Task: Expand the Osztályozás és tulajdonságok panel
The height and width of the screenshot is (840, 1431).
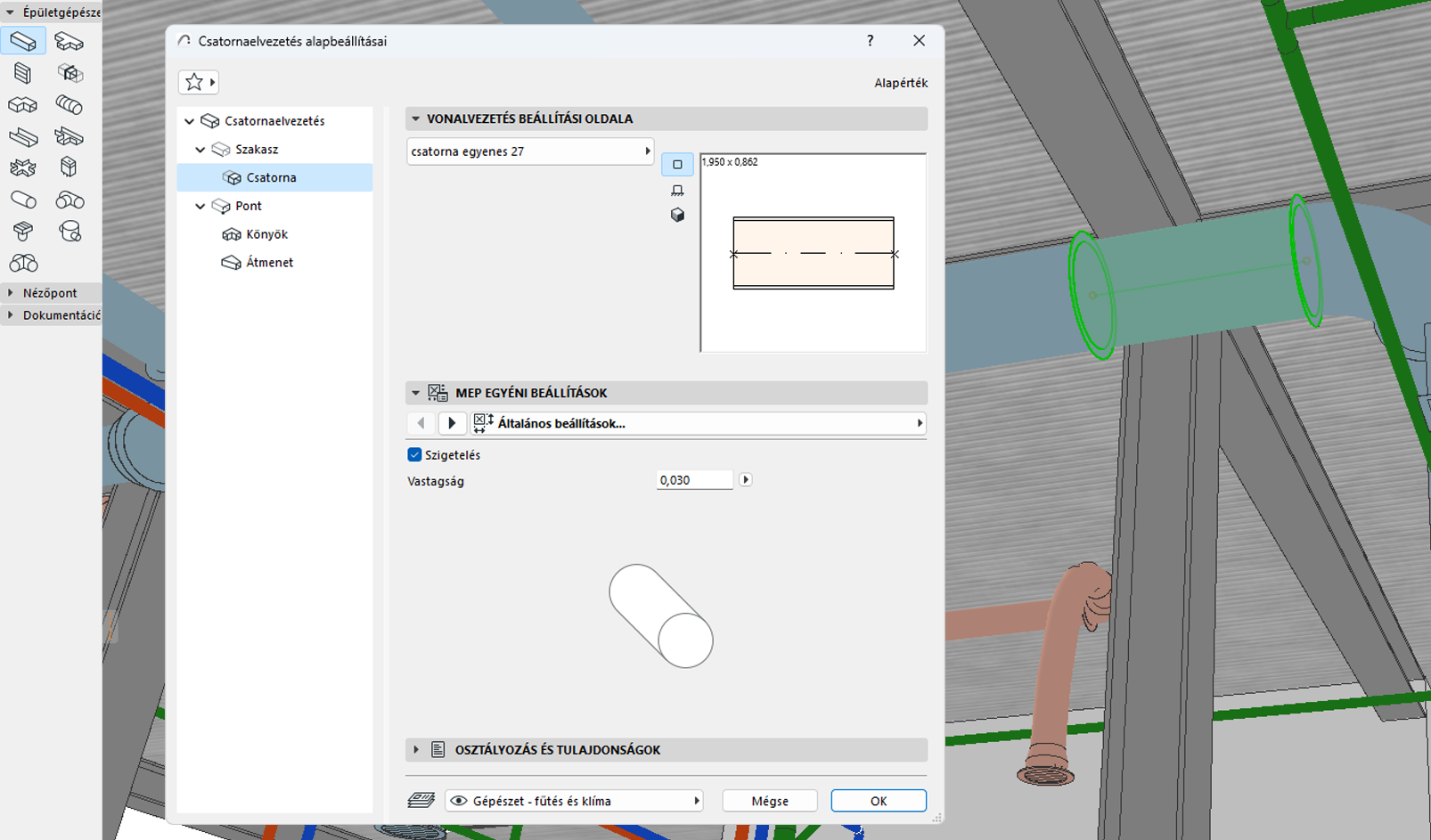Action: click(416, 750)
